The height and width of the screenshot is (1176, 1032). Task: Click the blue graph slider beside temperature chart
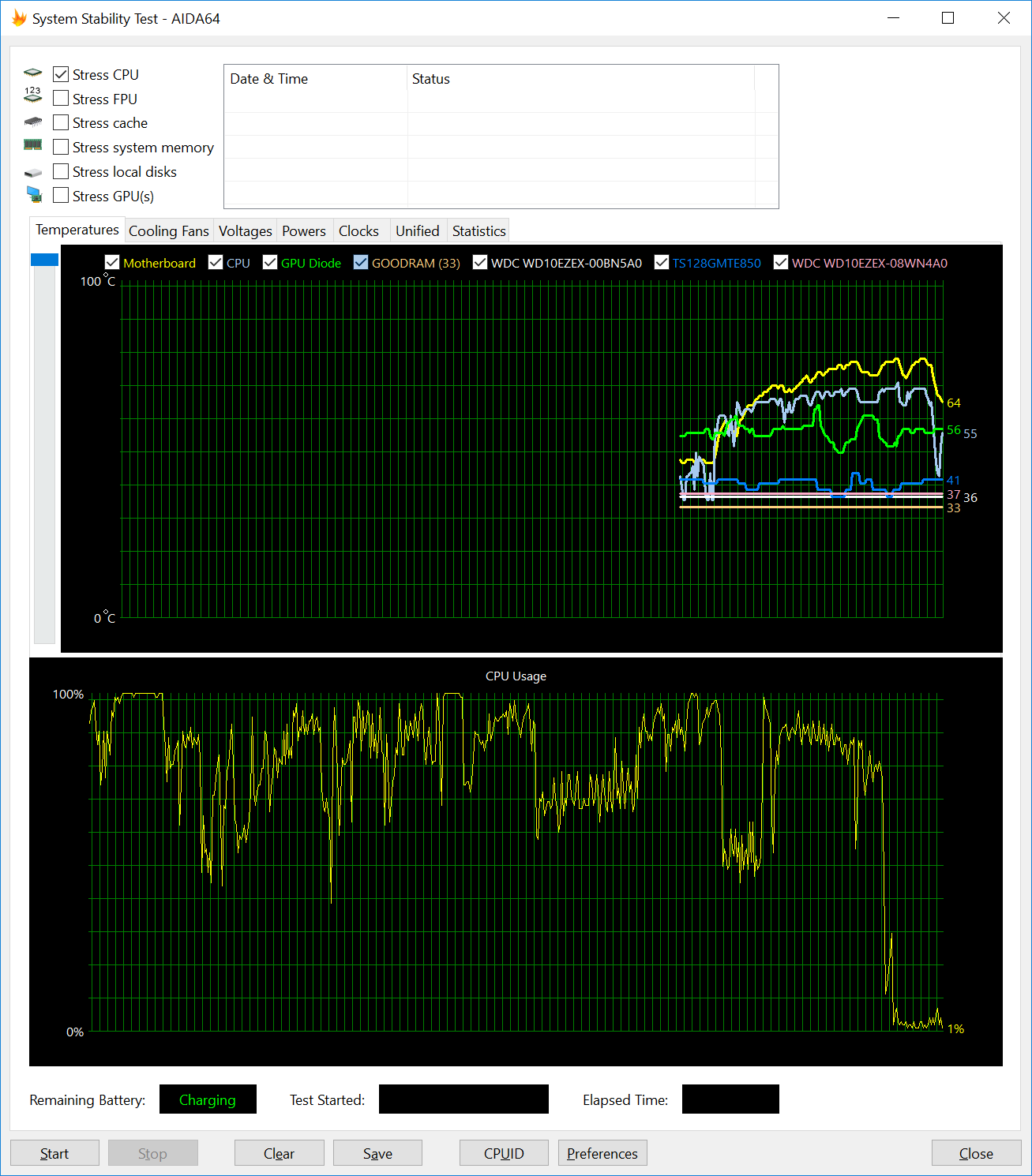pyautogui.click(x=44, y=260)
